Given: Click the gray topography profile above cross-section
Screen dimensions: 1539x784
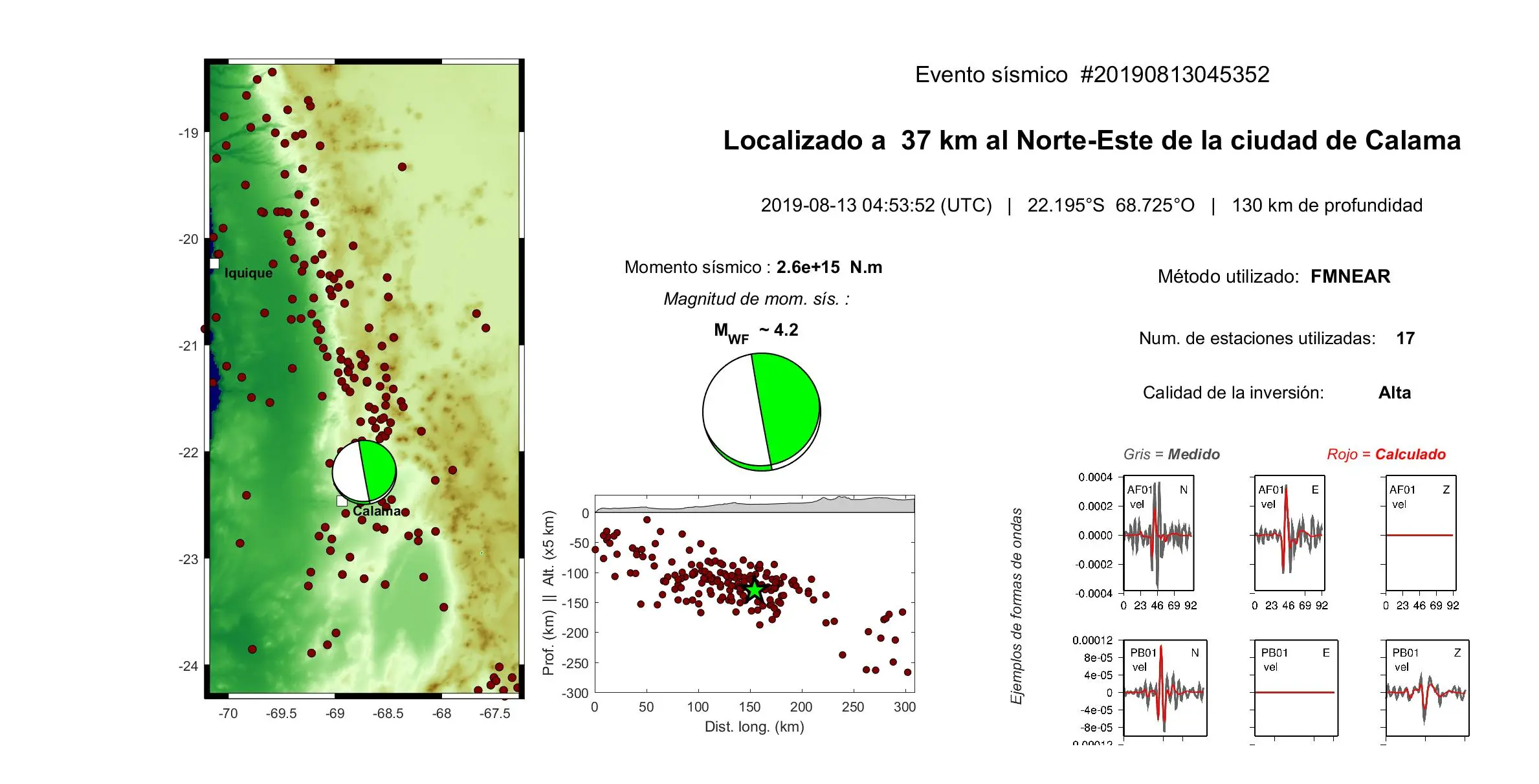Looking at the screenshot, I should coord(755,505).
